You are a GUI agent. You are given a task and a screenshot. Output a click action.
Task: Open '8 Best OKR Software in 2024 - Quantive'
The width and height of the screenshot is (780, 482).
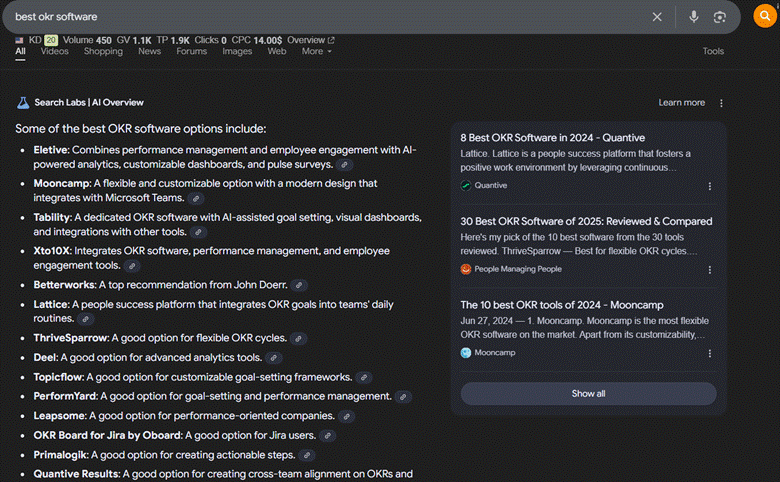pos(552,138)
